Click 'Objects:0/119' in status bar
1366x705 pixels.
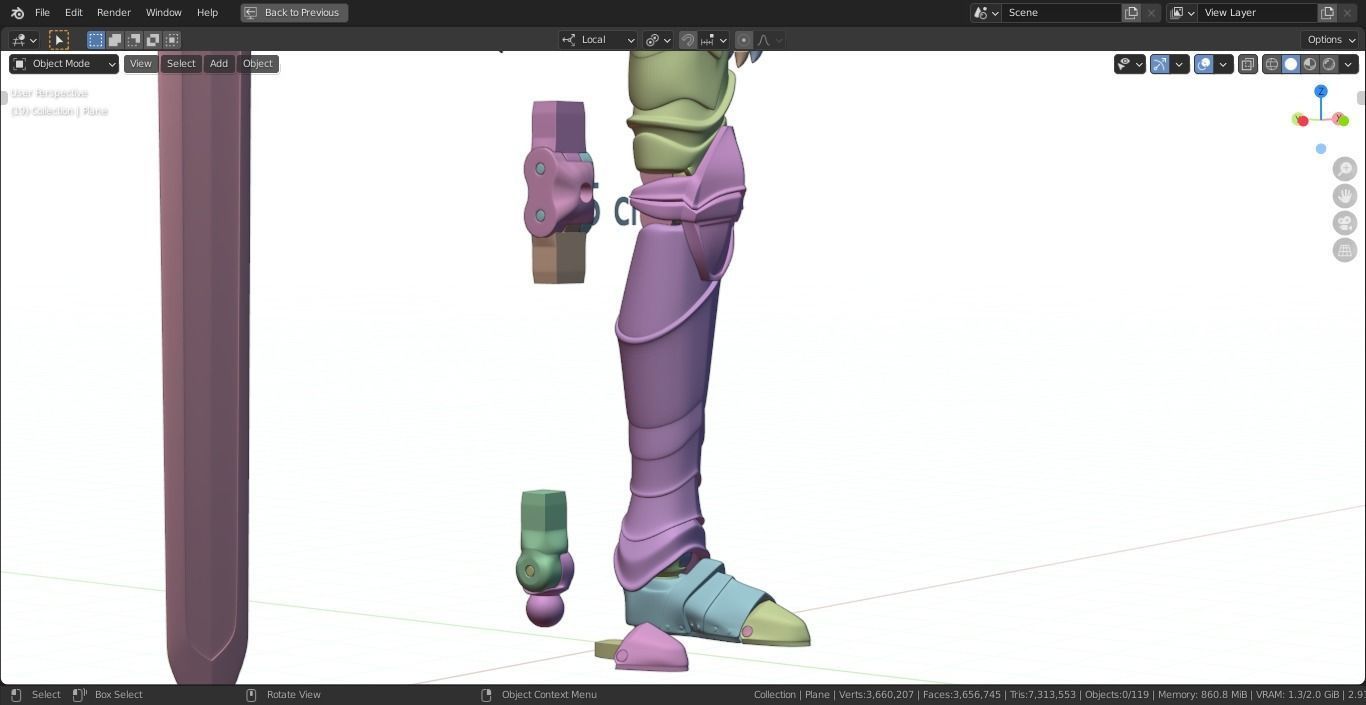1117,695
